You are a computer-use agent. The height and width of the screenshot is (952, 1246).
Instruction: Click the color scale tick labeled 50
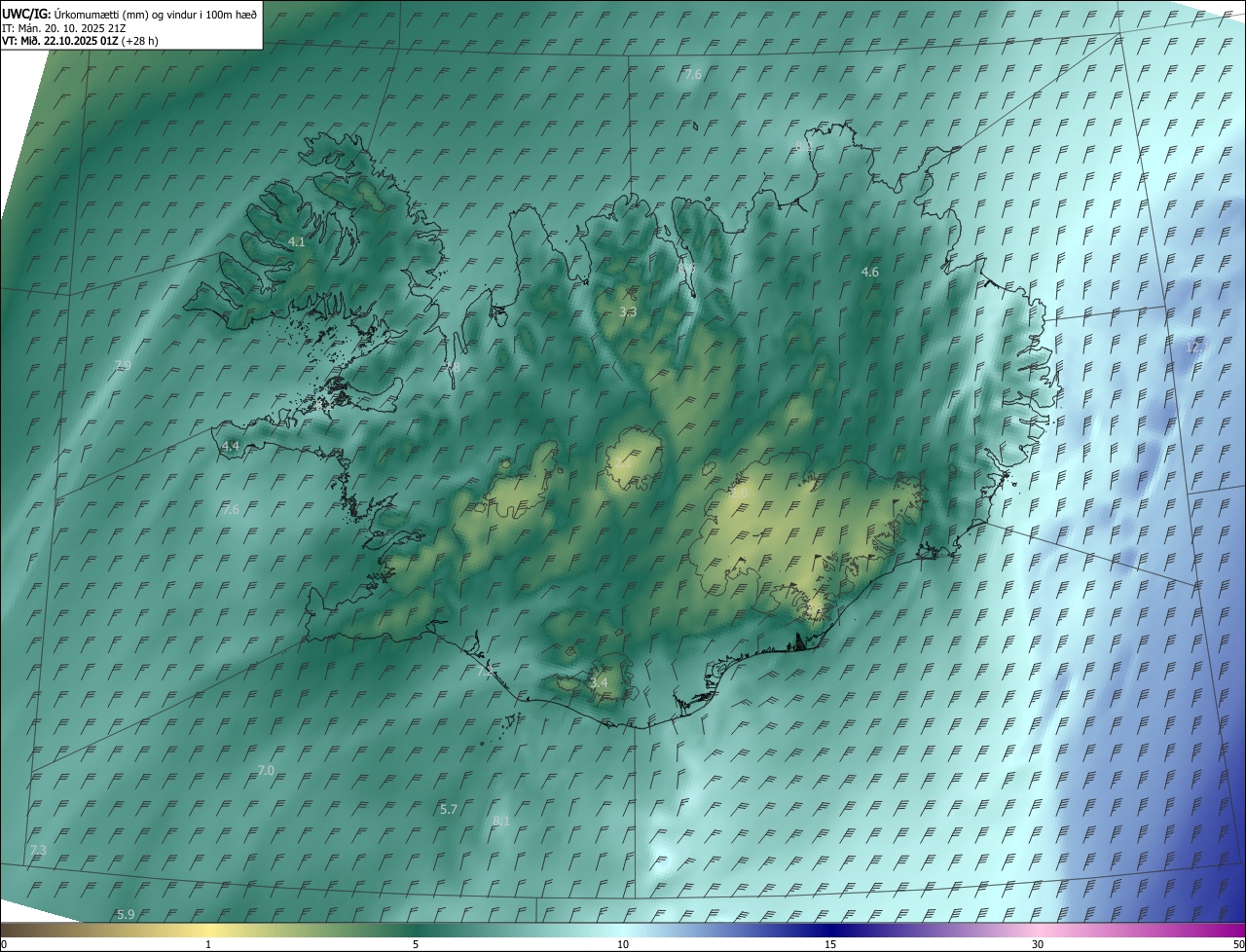tap(1238, 945)
